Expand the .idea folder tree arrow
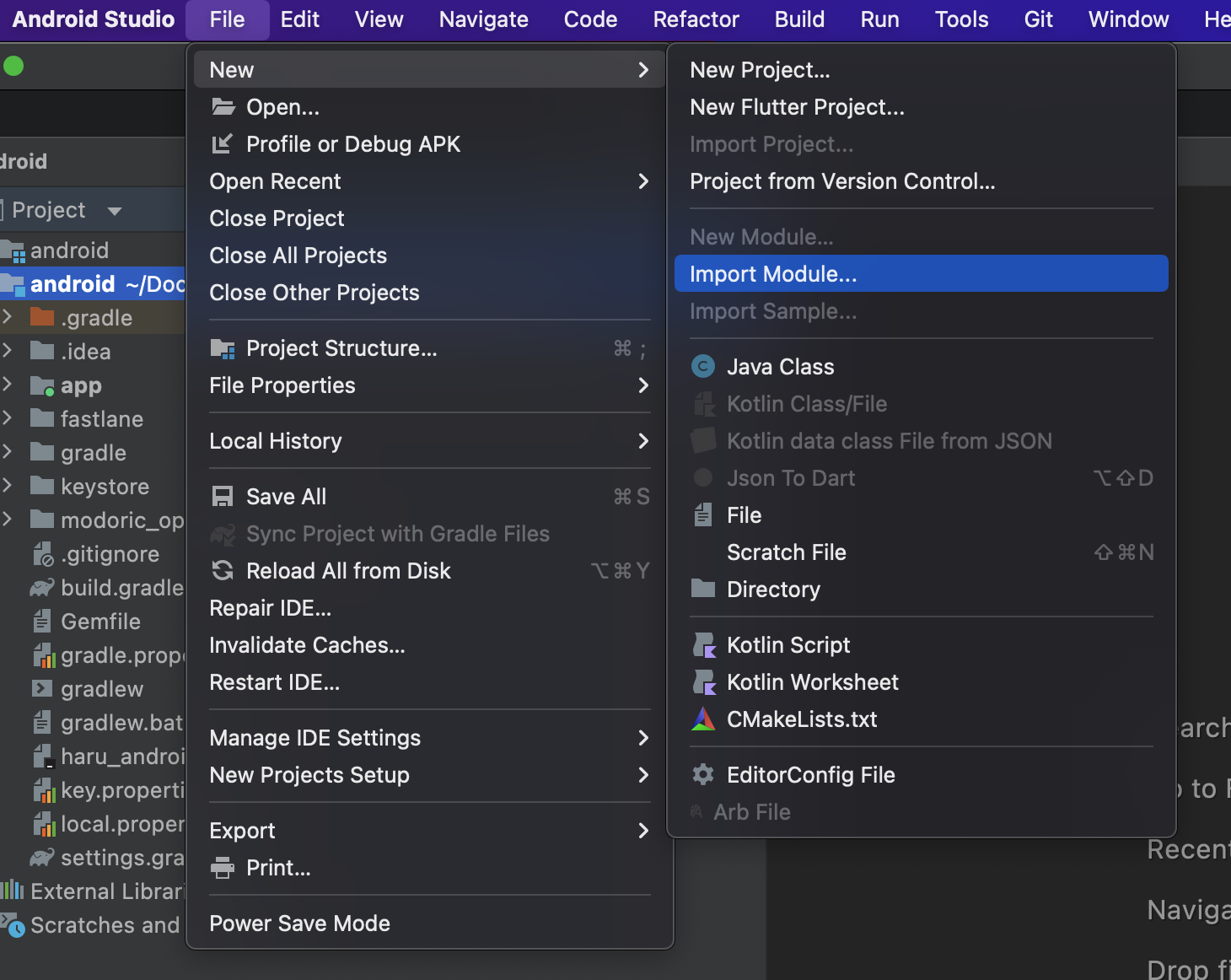The width and height of the screenshot is (1231, 980). [x=8, y=350]
